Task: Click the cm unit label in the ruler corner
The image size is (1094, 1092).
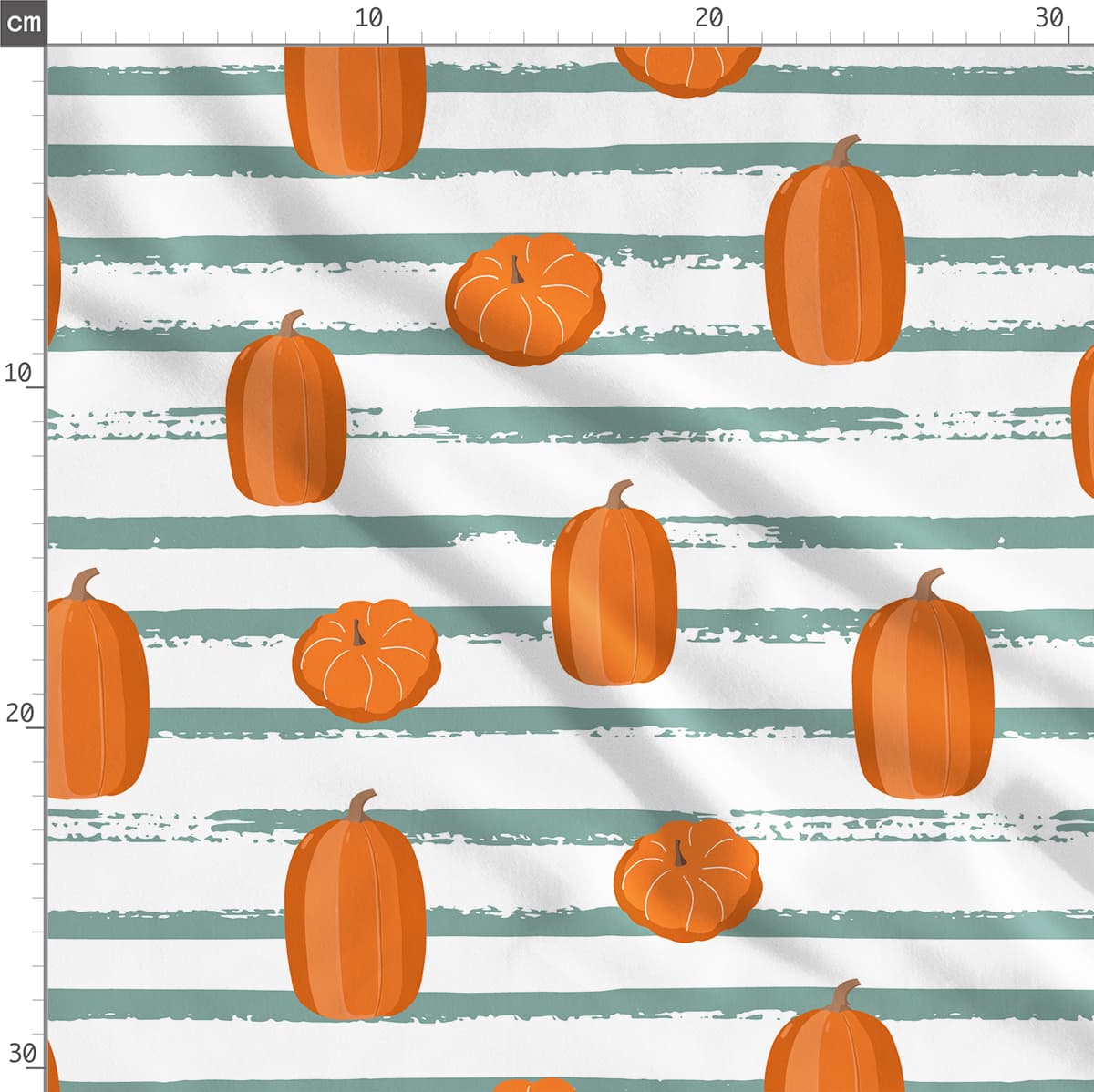Action: (23, 22)
